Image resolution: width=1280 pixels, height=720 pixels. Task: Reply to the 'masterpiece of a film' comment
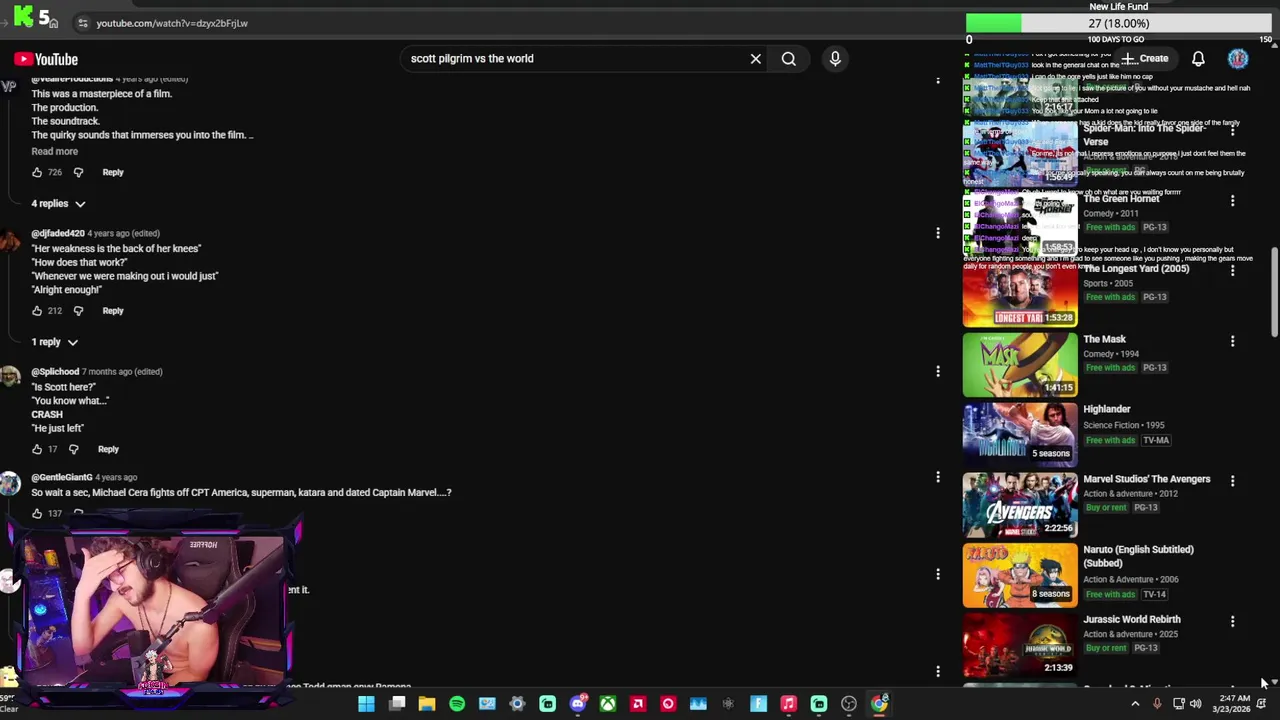[113, 172]
